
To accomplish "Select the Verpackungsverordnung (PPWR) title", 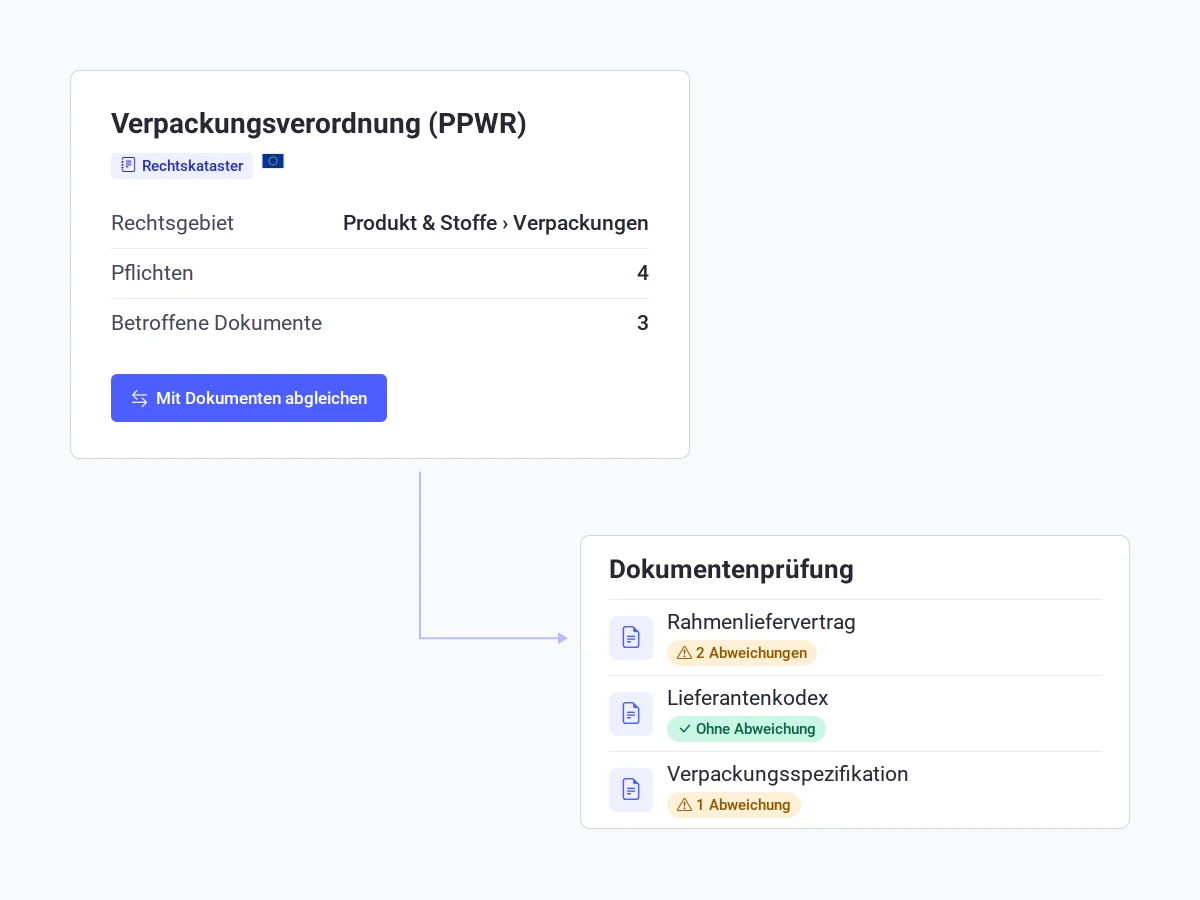I will pos(319,123).
